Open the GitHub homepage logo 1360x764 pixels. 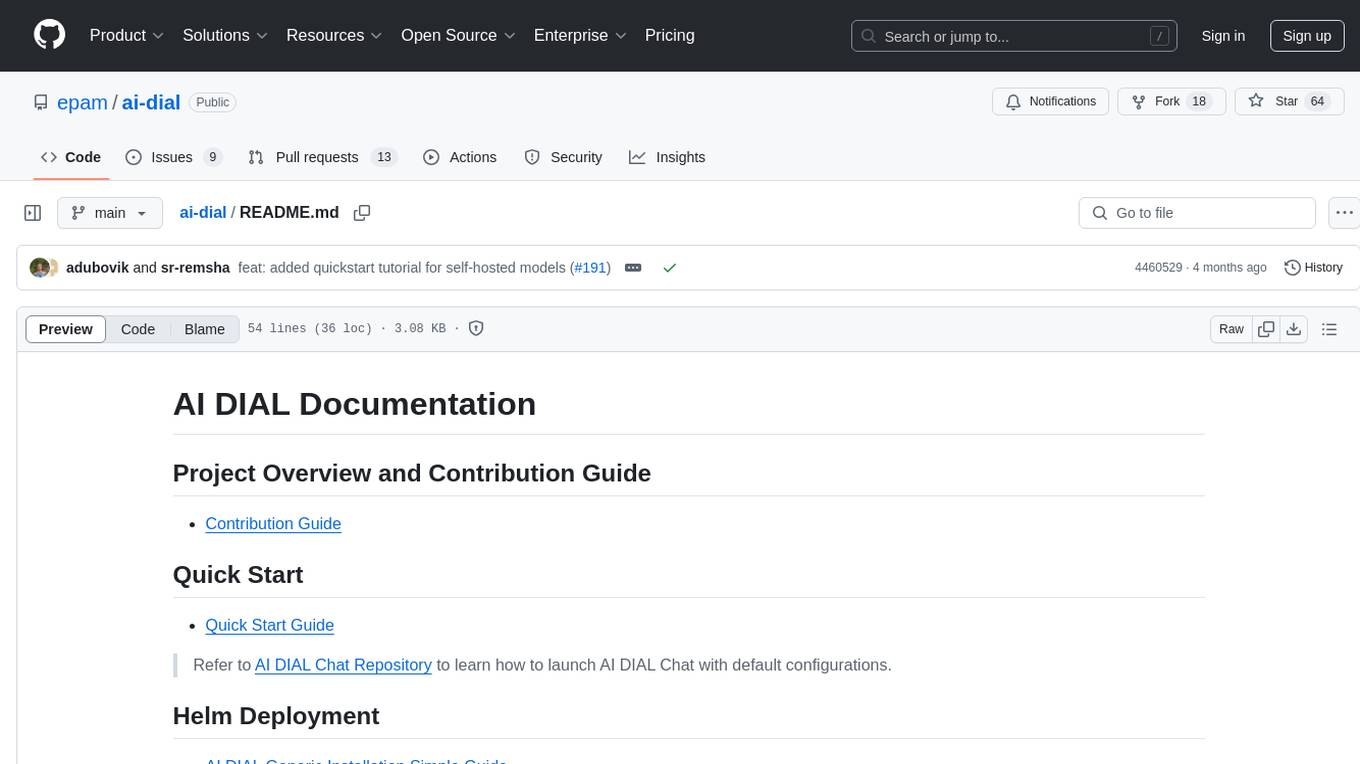tap(49, 35)
